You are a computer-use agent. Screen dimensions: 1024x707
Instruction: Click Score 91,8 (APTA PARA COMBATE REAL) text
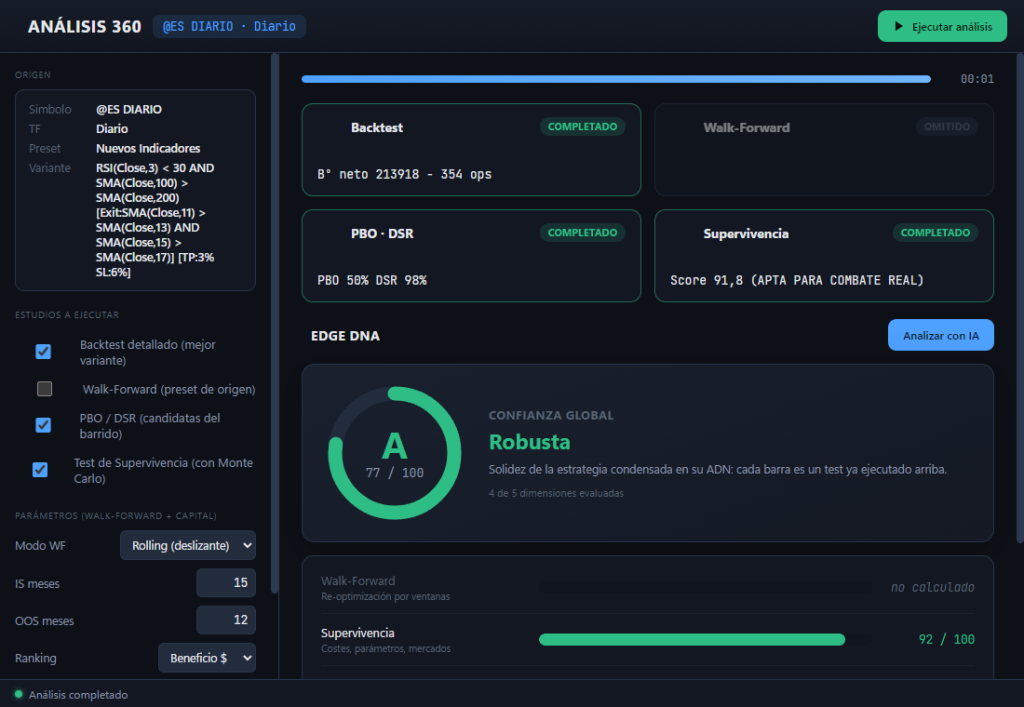point(797,280)
